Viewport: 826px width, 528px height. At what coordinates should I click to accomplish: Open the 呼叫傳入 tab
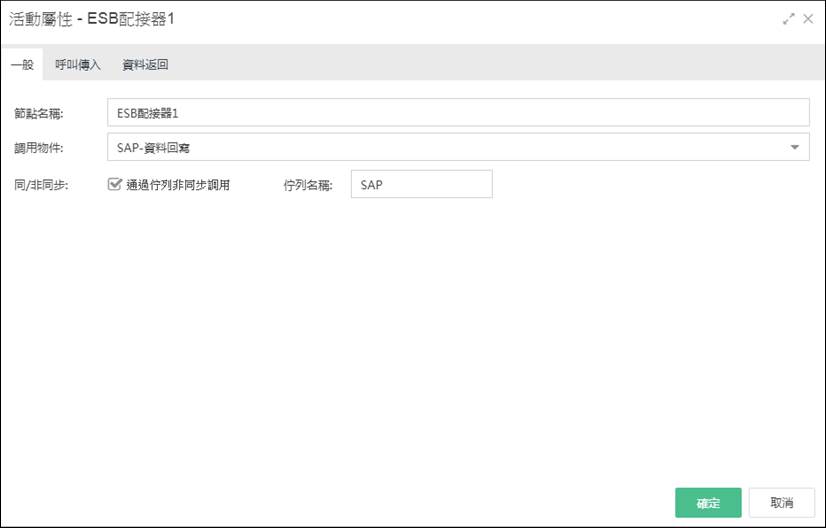point(78,65)
